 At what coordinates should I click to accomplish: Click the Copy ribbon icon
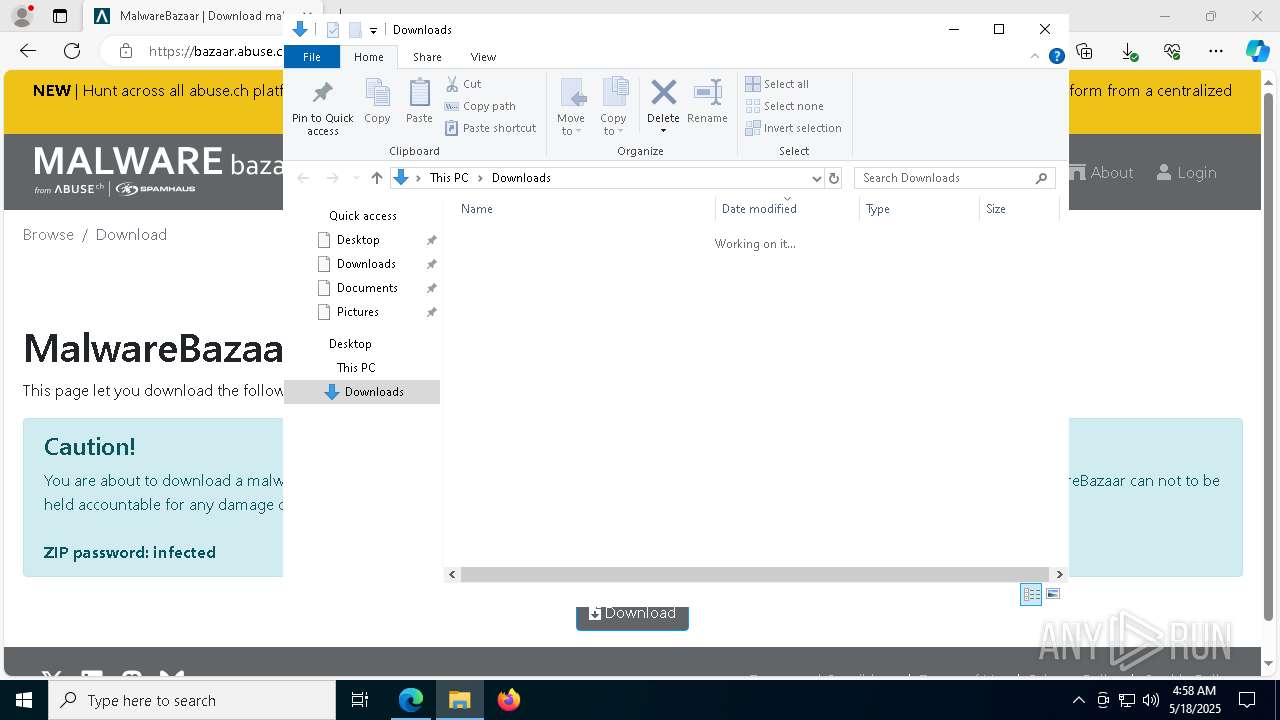pyautogui.click(x=377, y=101)
